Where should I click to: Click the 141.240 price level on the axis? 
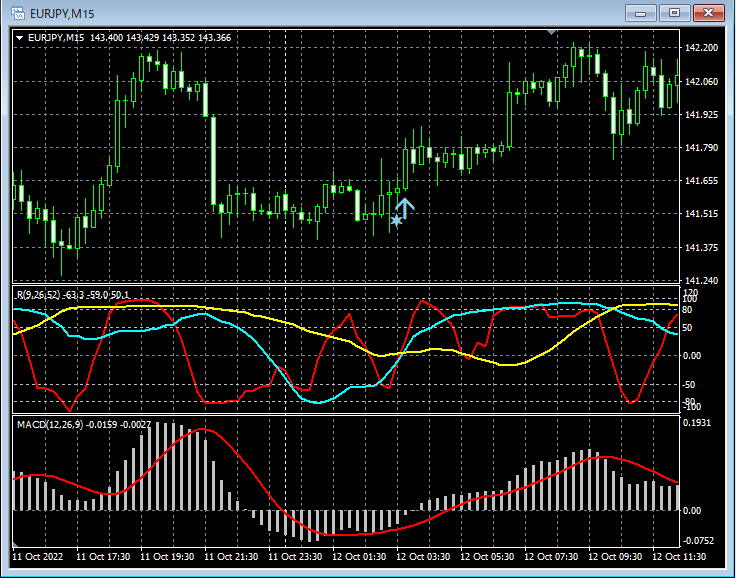point(703,281)
